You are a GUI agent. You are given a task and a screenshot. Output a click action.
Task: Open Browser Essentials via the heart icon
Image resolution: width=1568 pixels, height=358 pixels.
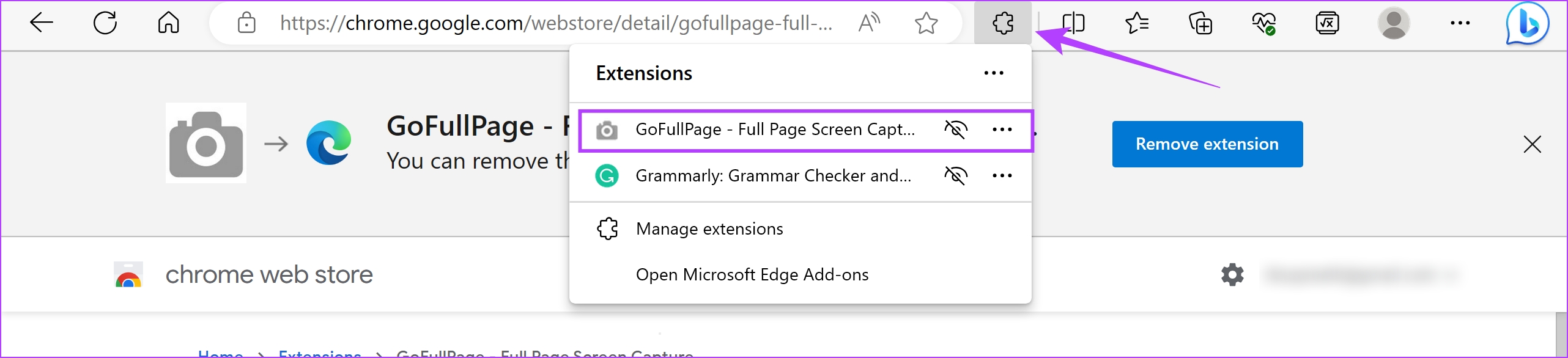(x=1265, y=23)
